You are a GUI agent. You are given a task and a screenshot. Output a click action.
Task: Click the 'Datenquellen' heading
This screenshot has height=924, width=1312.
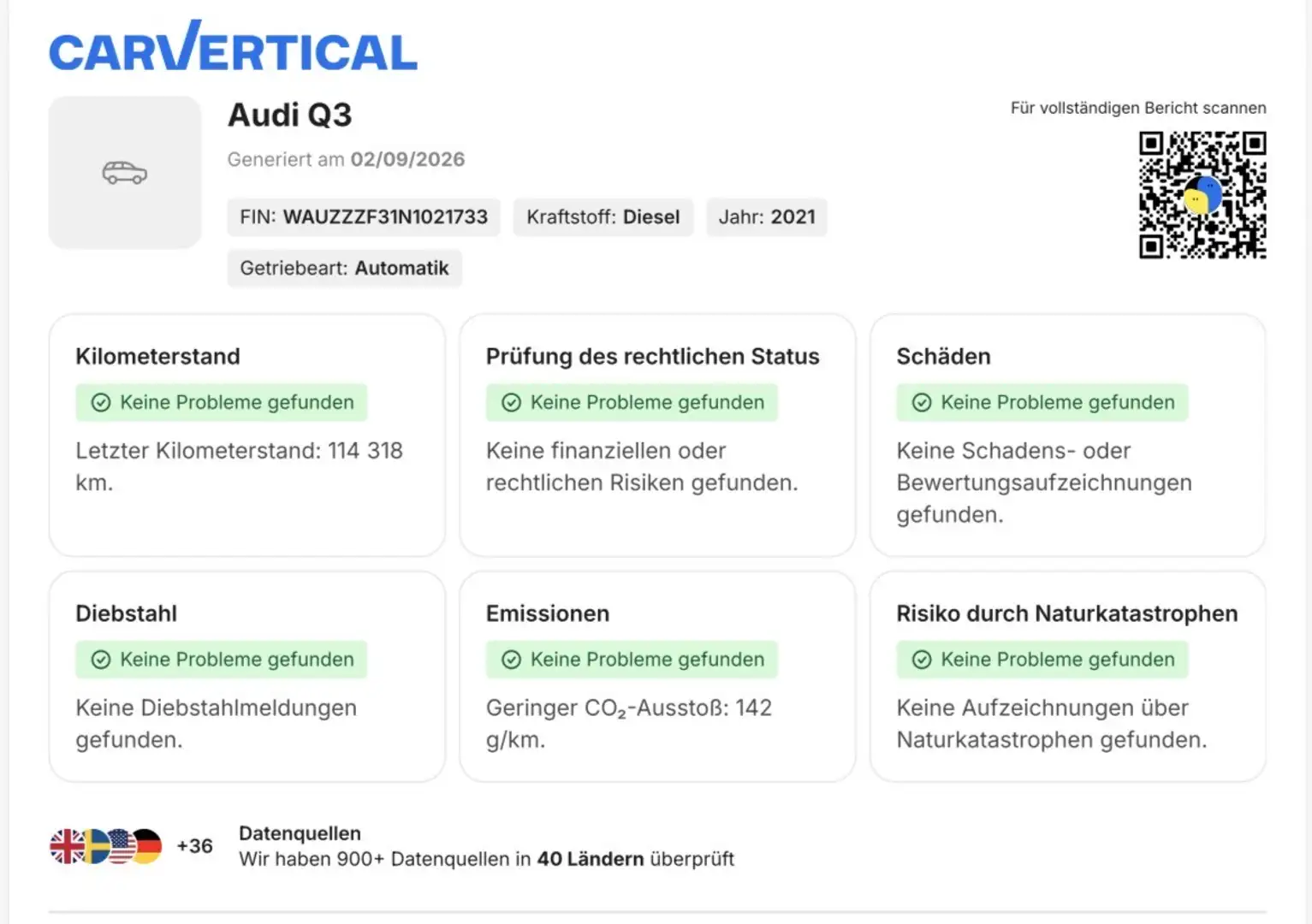(300, 833)
